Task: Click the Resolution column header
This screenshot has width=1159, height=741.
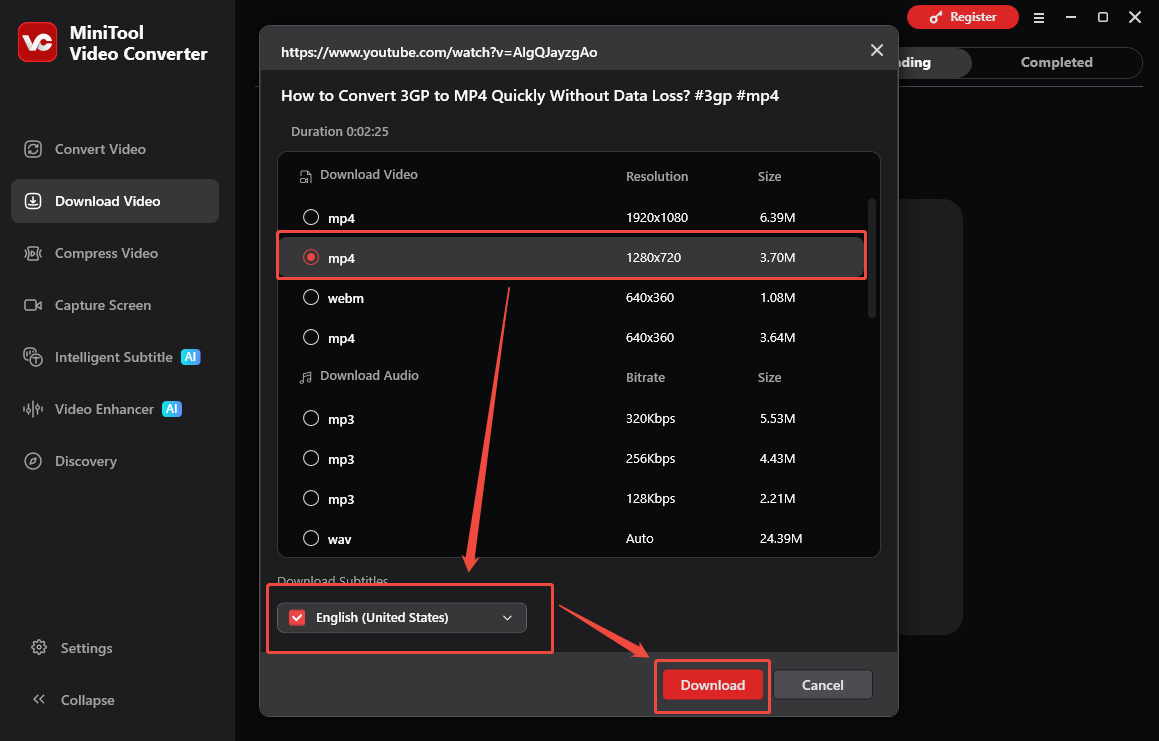Action: point(657,177)
